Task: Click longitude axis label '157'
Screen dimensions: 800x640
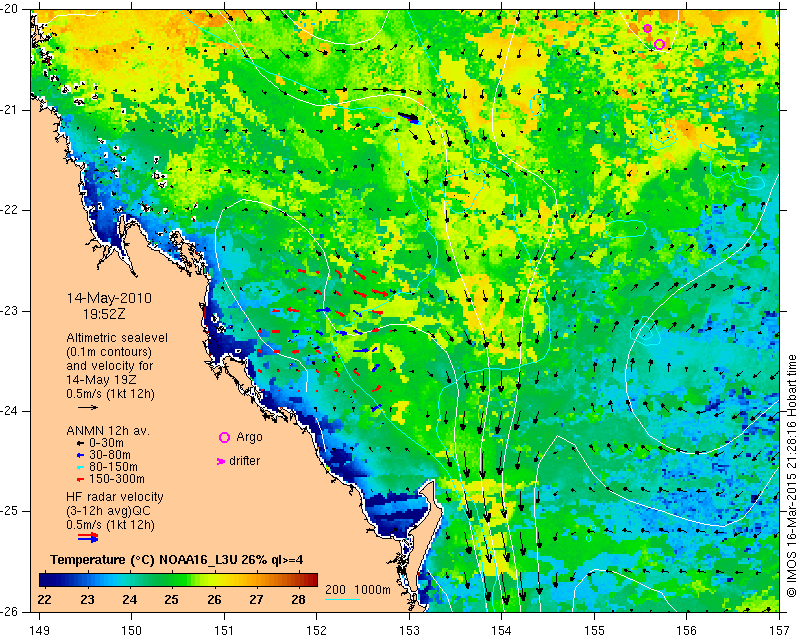Action: (780, 631)
